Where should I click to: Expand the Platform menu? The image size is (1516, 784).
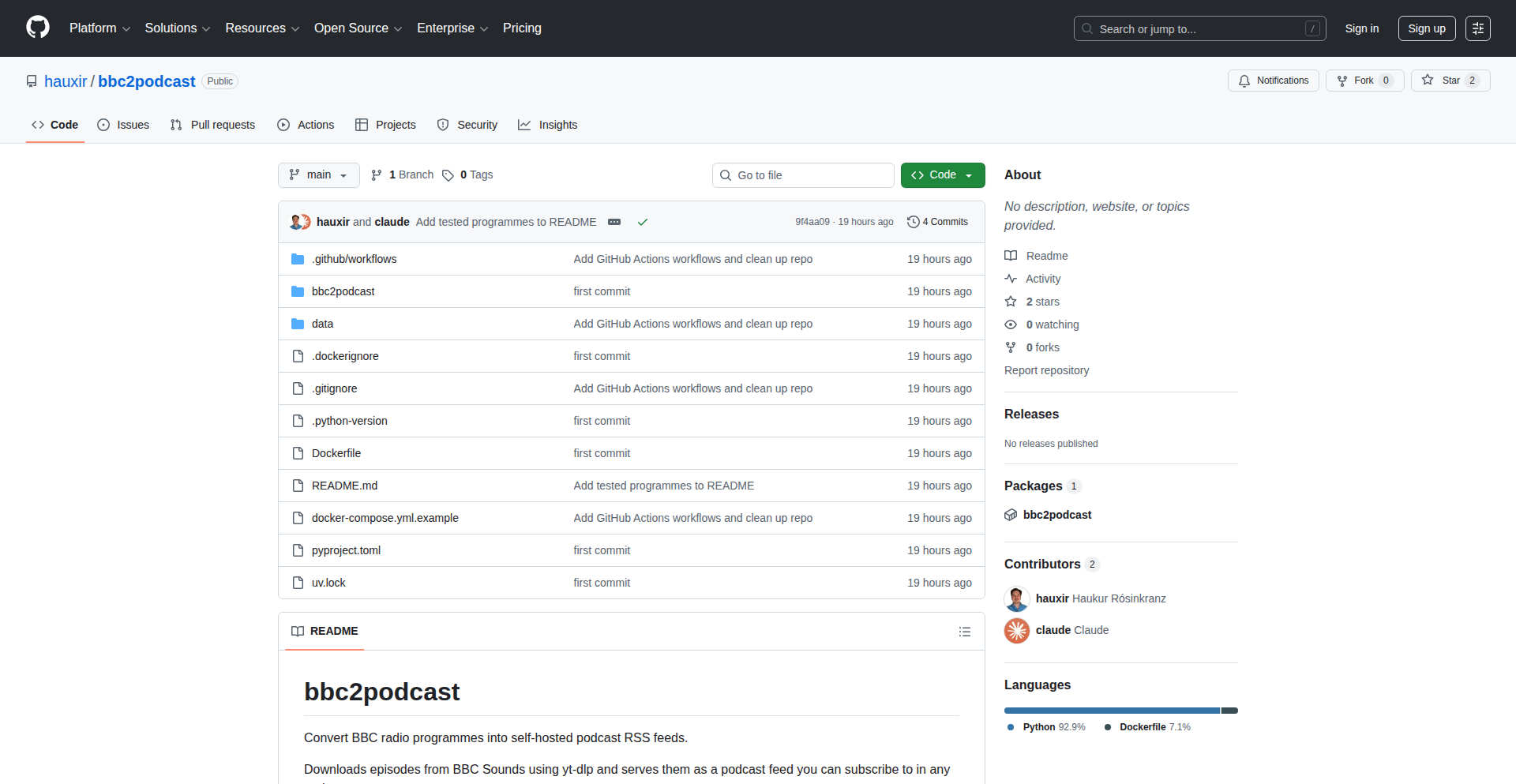tap(99, 28)
